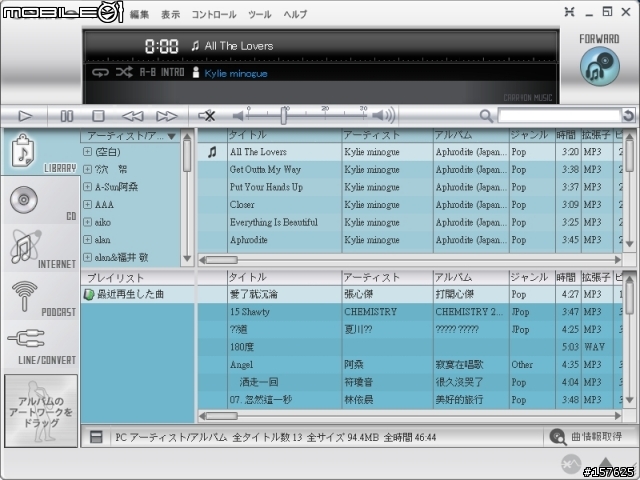Screen dimensions: 640x480
Task: Click the Kylie minogue artist link in display
Action: [x=236, y=73]
